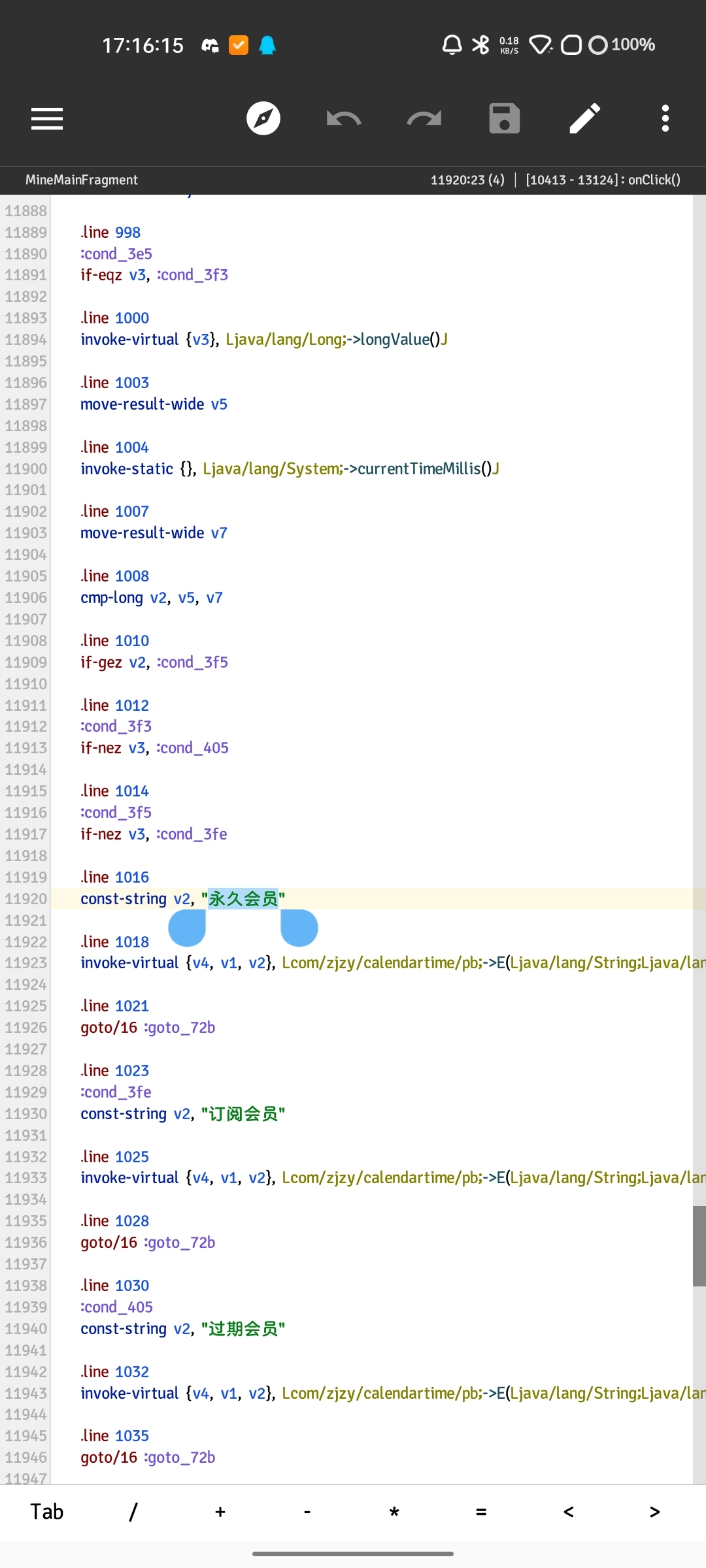706x1568 pixels.
Task: Tap if-eqz v3, :cond_3f3 line
Action: [x=154, y=275]
